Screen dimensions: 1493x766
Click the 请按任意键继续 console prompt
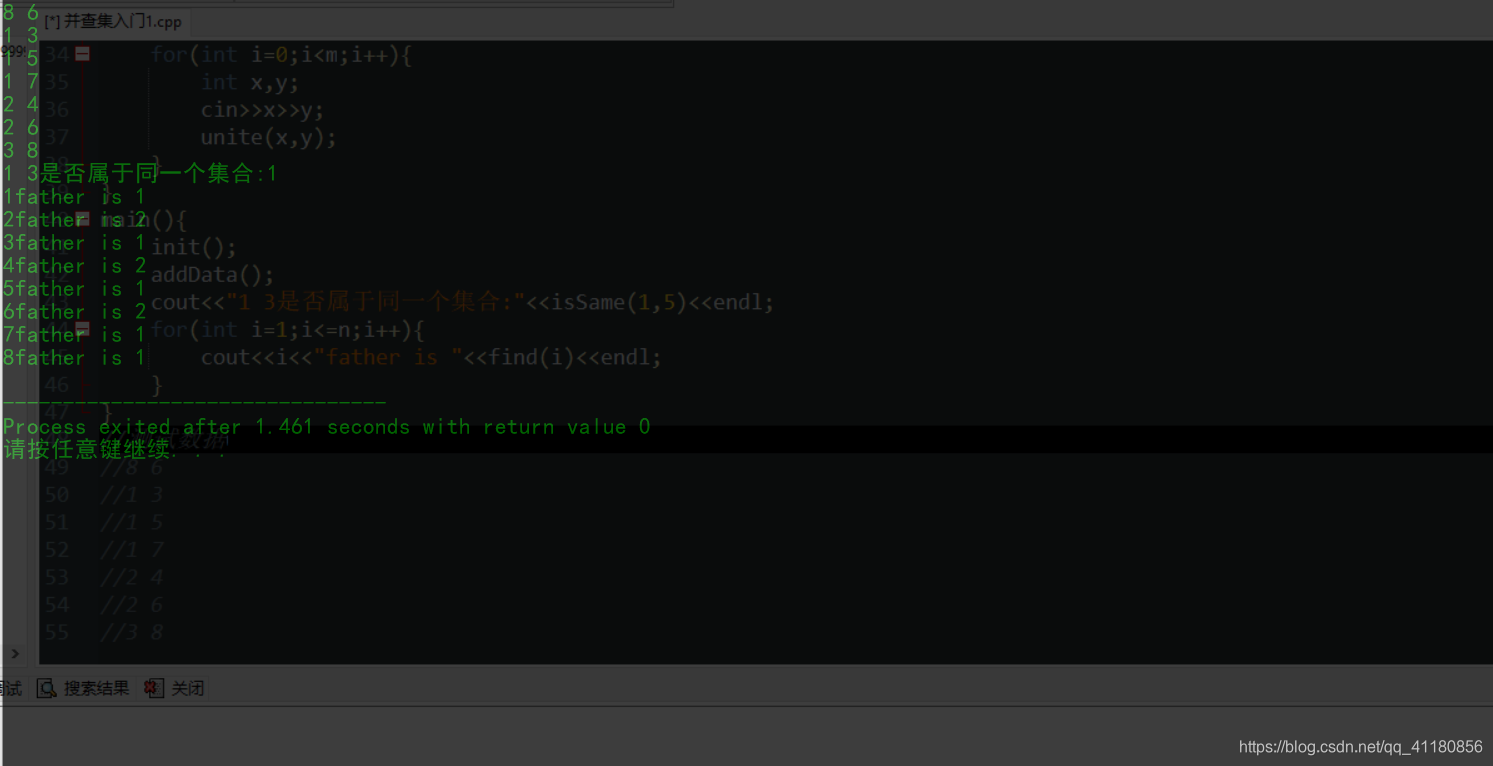115,450
